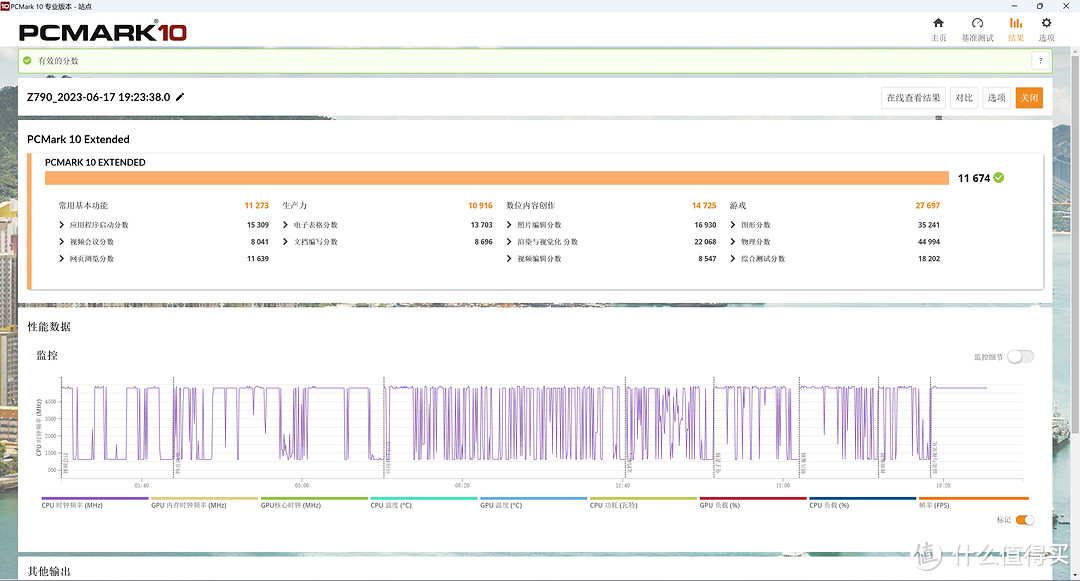Click the 15 309 app start-up score value
The height and width of the screenshot is (581, 1080).
click(258, 225)
